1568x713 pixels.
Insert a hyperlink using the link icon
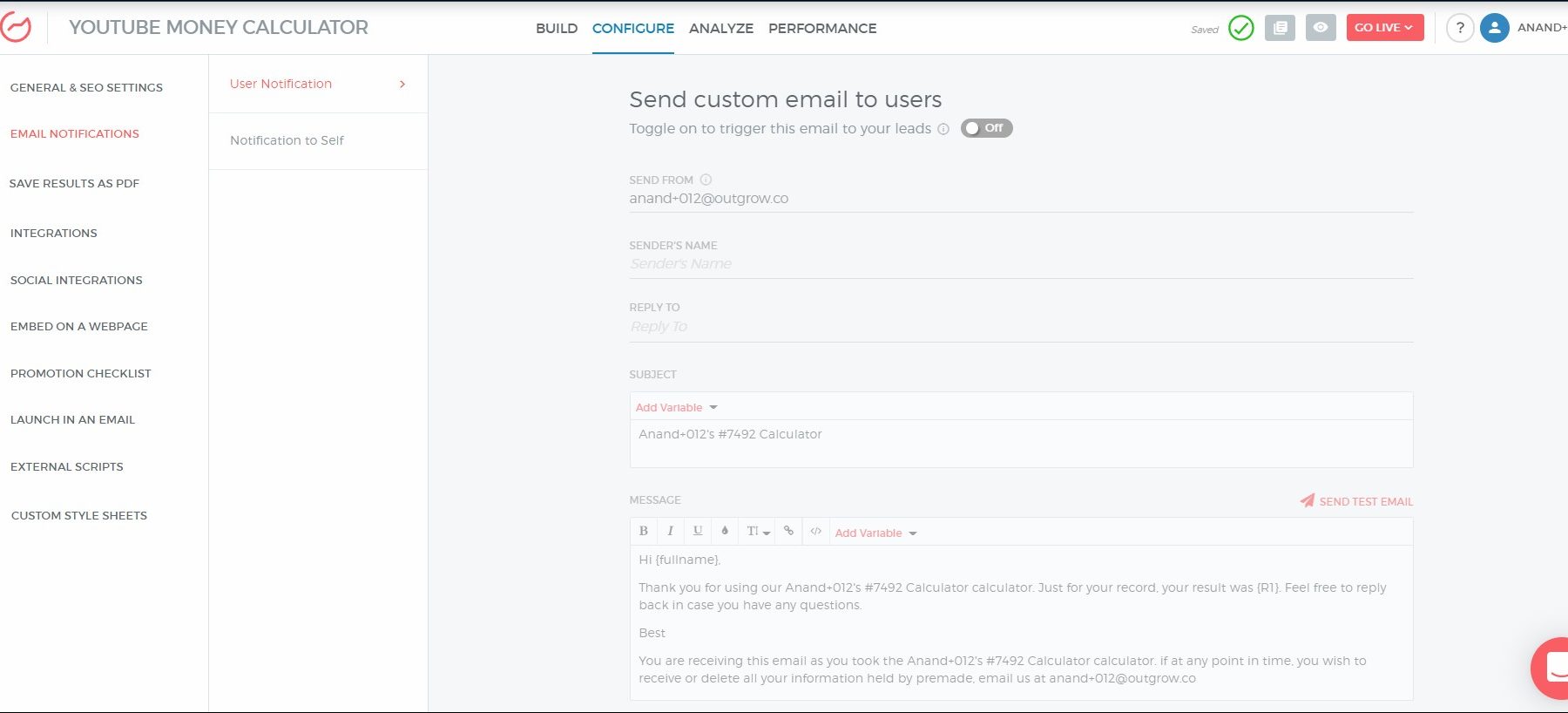point(788,531)
